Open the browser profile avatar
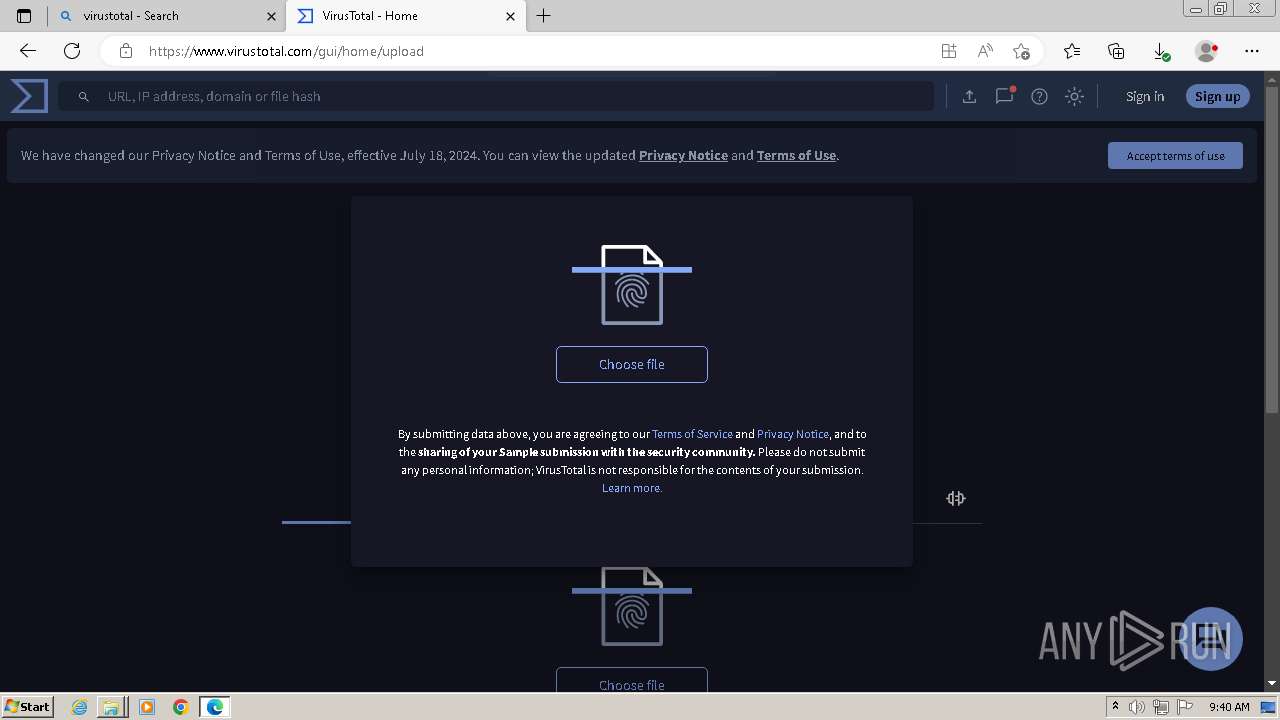The width and height of the screenshot is (1280, 720). tap(1206, 51)
